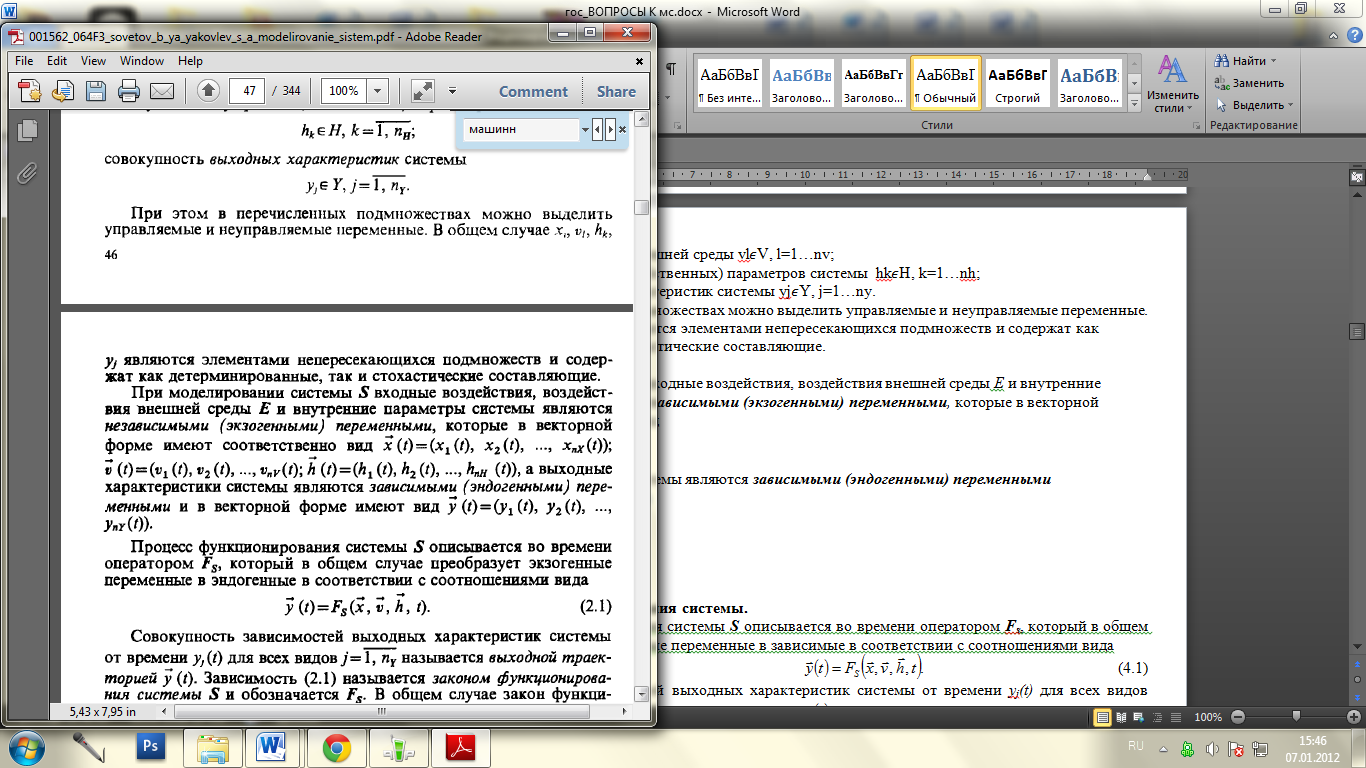
Task: Find the next search result
Action: tap(610, 130)
